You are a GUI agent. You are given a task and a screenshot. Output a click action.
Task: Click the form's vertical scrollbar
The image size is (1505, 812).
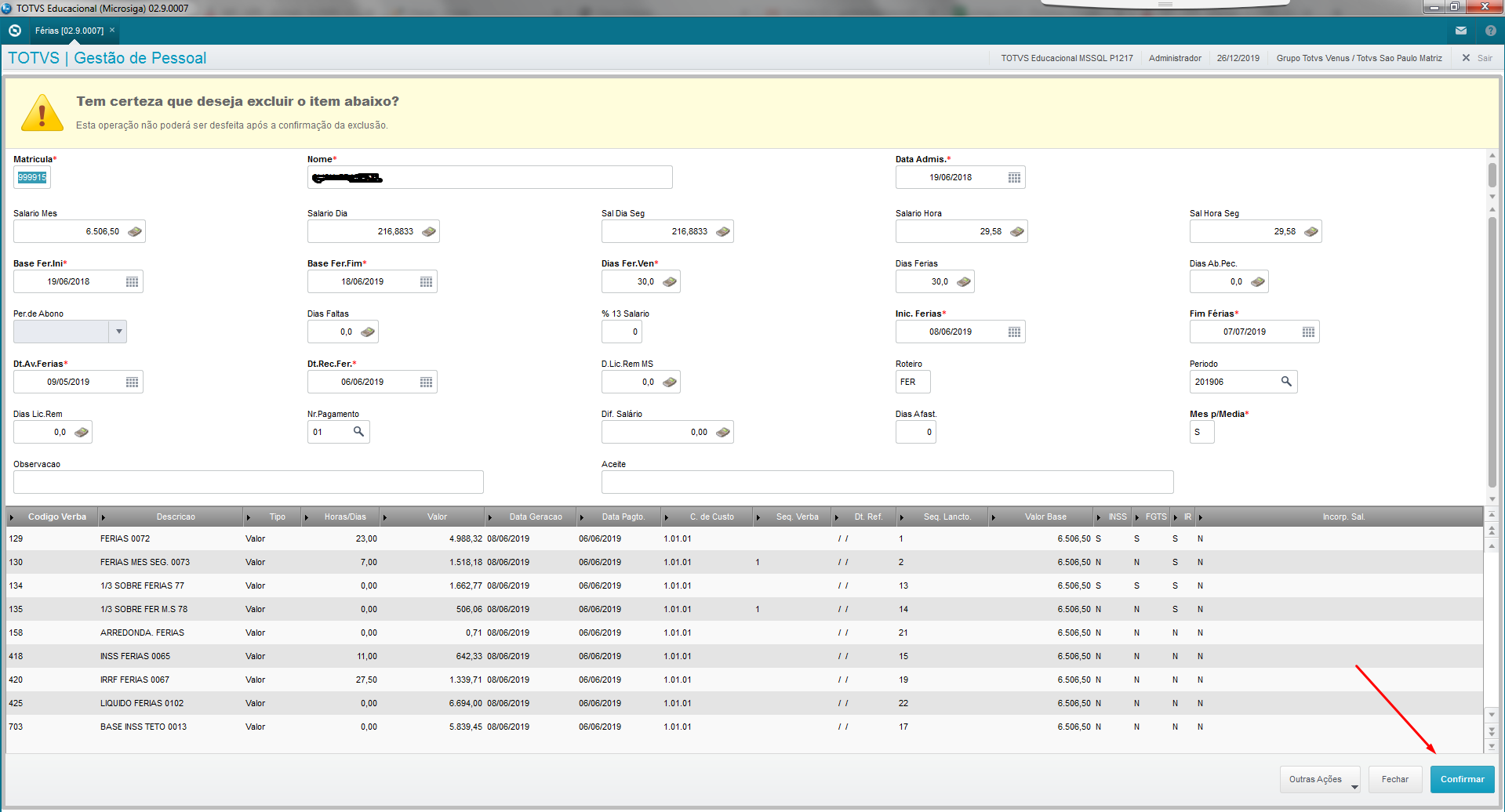pyautogui.click(x=1492, y=351)
